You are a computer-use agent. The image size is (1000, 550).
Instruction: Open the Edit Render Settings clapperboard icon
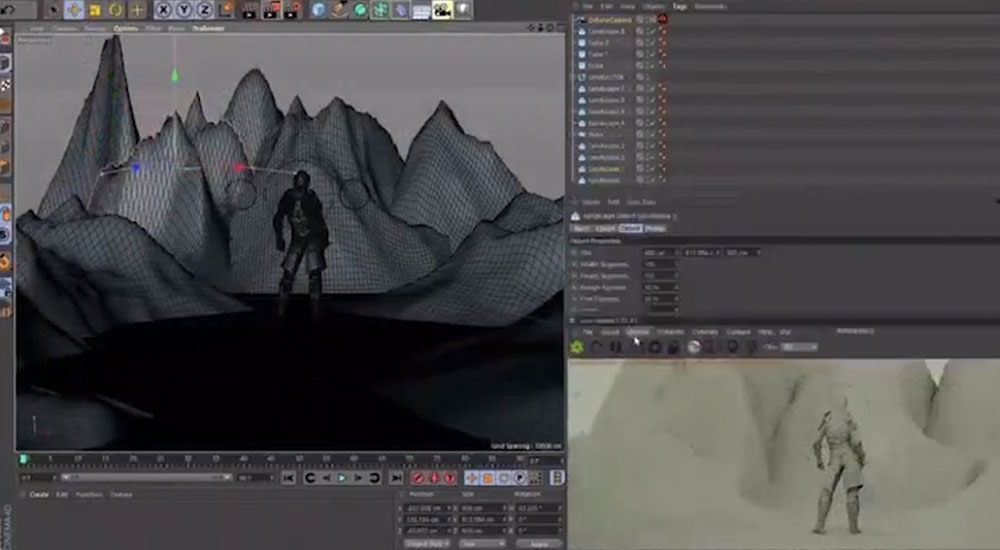point(293,10)
